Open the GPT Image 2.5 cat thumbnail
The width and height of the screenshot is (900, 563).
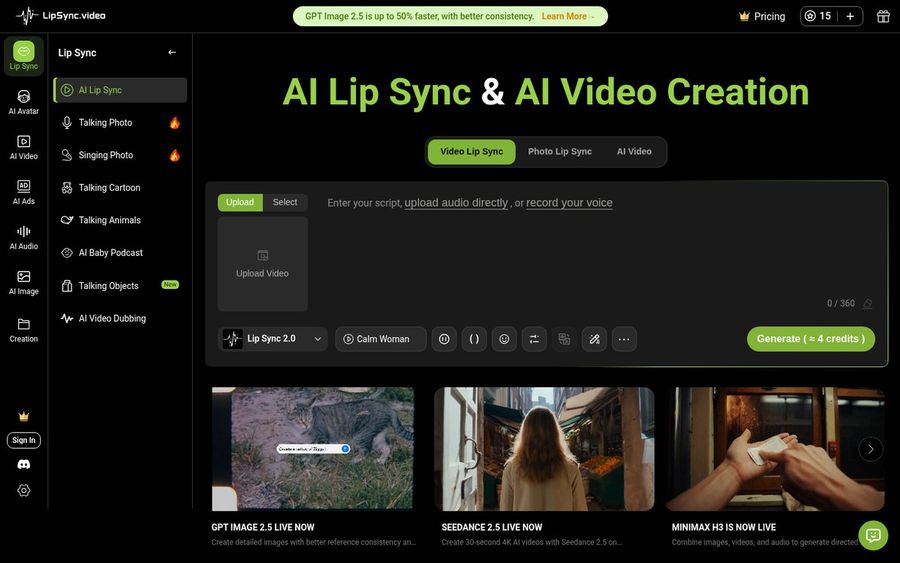tap(313, 449)
